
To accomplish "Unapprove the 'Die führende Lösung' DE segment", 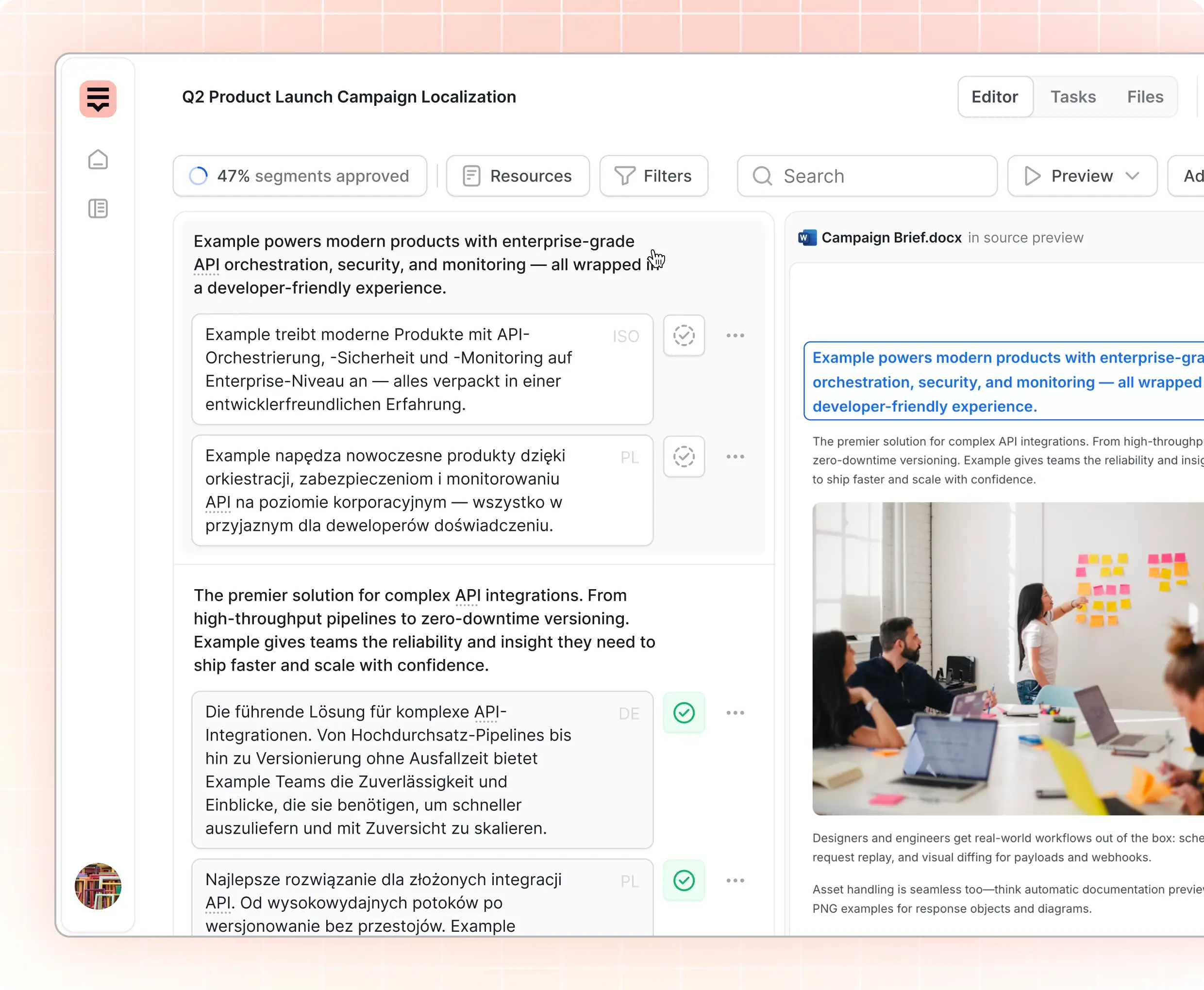I will (x=684, y=713).
